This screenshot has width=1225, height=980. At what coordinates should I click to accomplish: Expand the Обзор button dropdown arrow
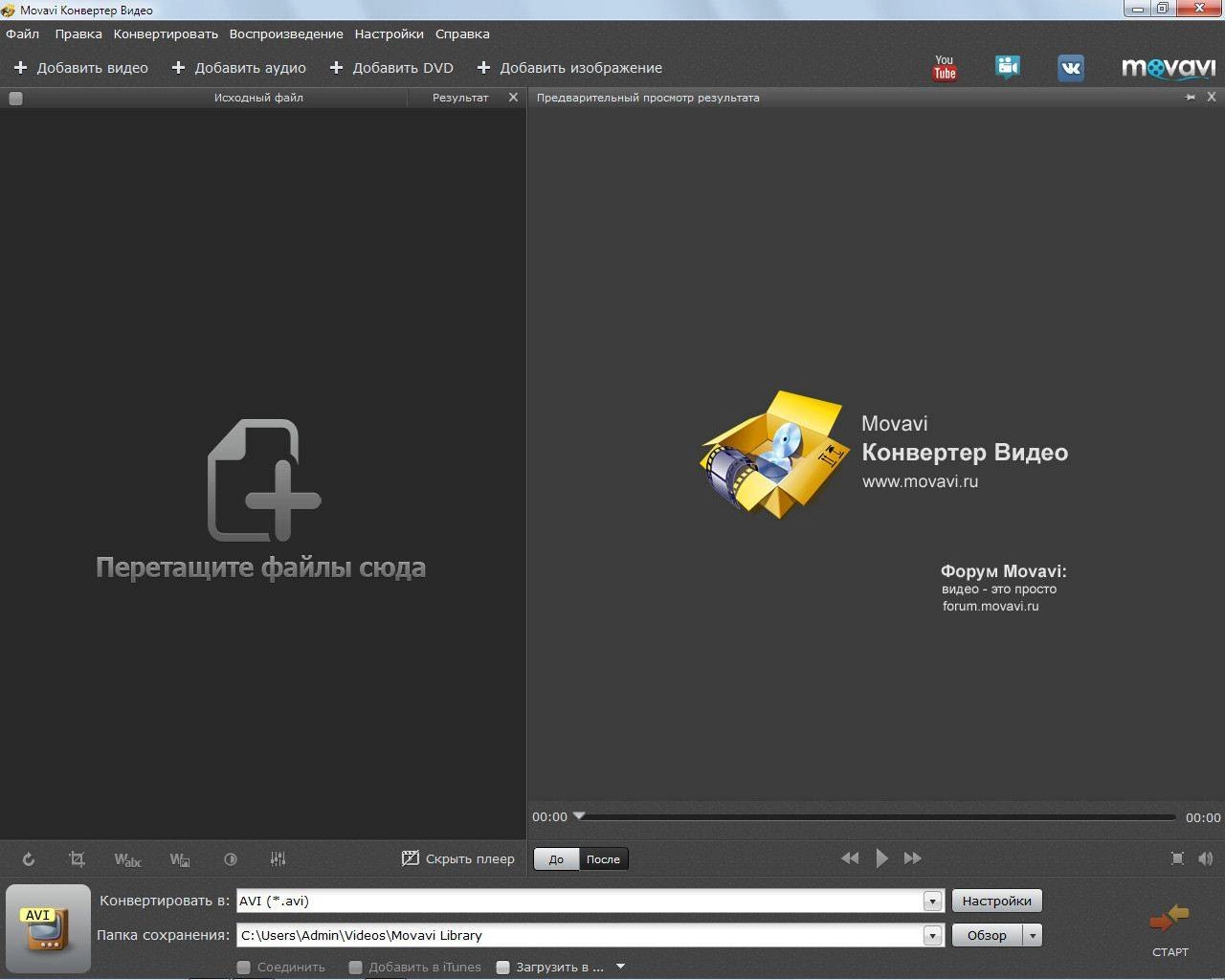click(1032, 935)
